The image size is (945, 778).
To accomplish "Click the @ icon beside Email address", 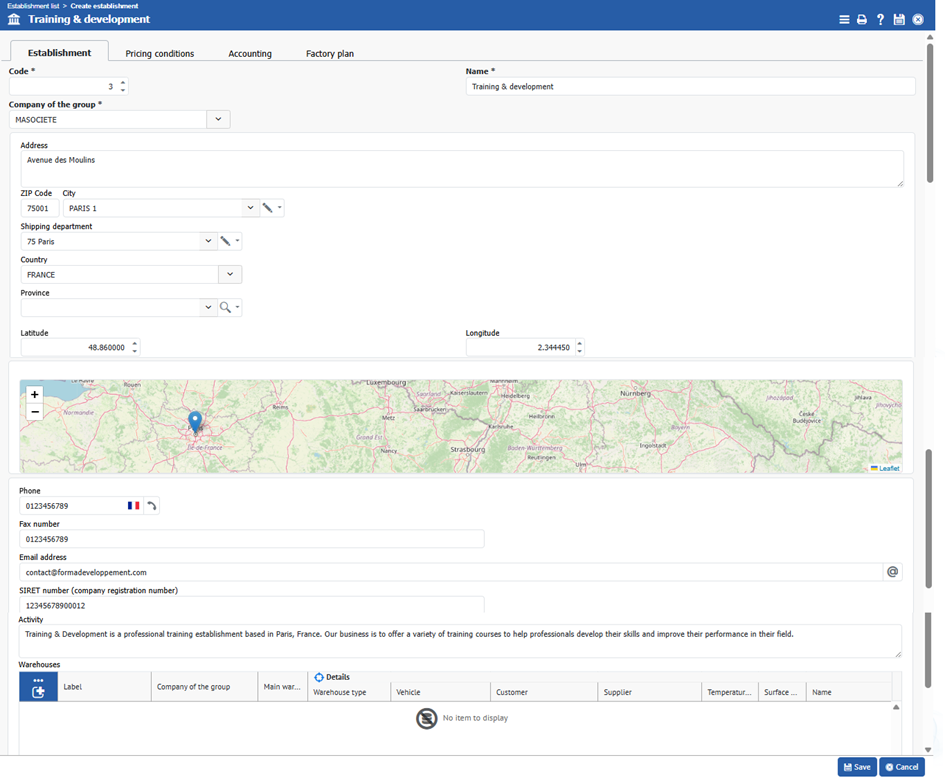I will click(893, 572).
